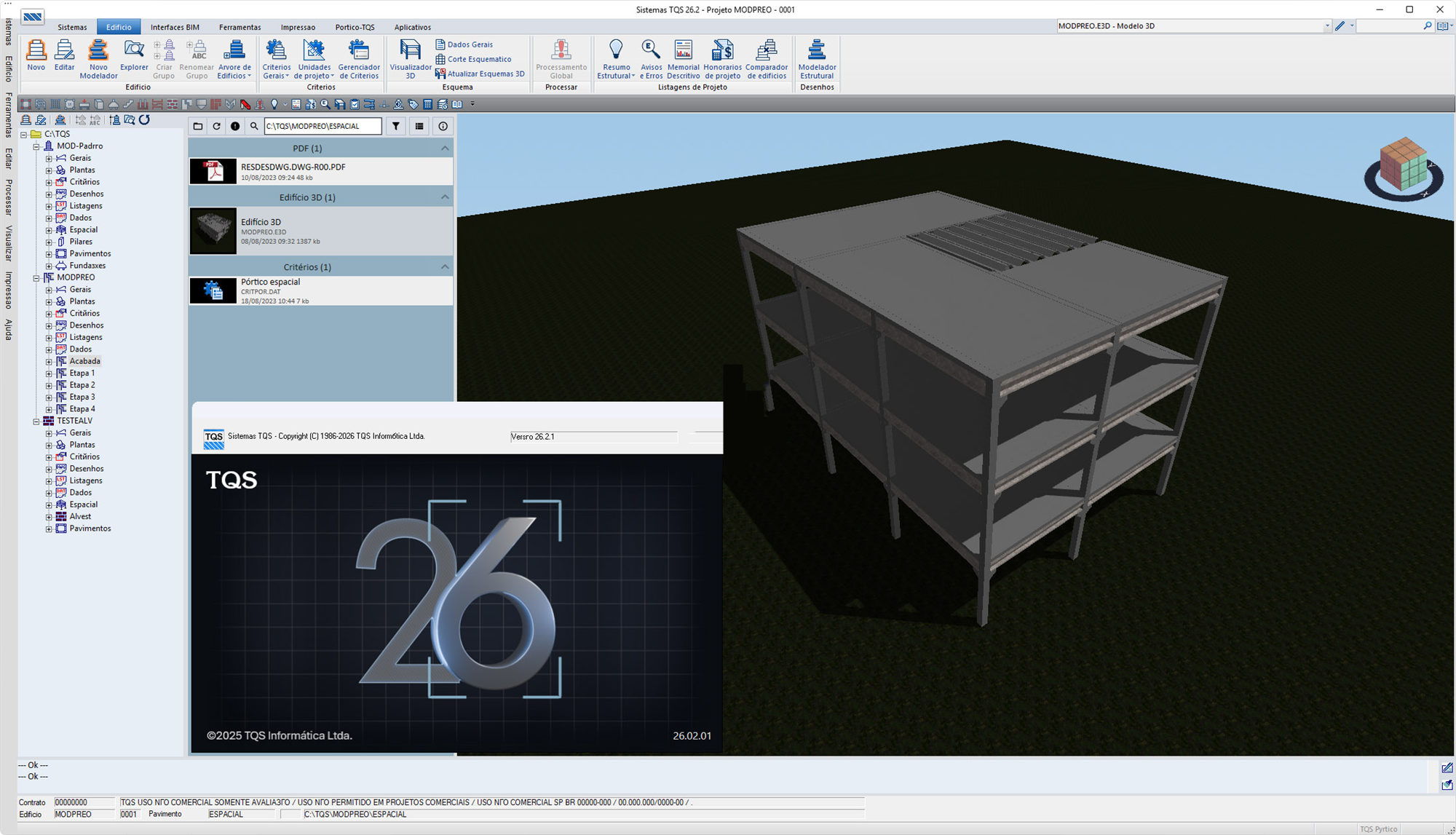The width and height of the screenshot is (1456, 835).
Task: Collapse the PDF (1) section
Action: coord(445,148)
